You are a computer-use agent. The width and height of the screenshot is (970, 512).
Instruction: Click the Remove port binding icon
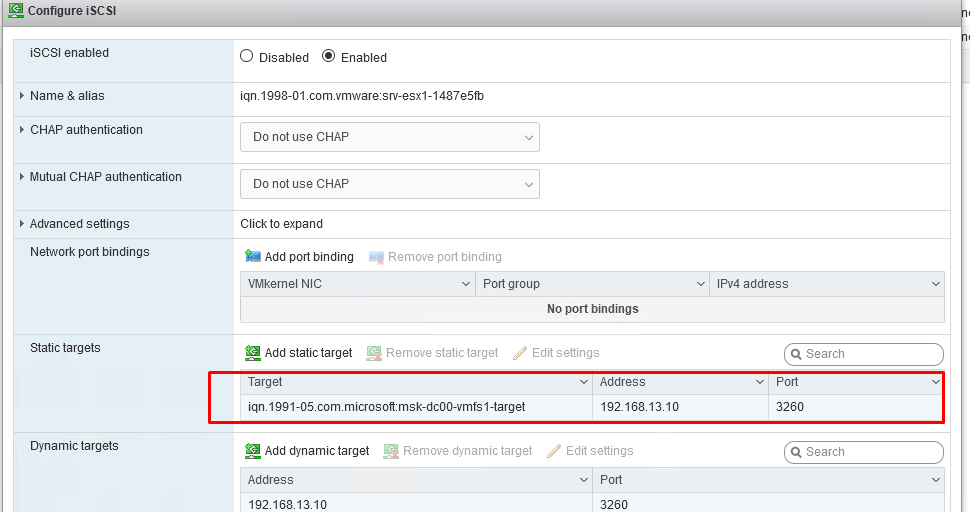click(x=376, y=257)
